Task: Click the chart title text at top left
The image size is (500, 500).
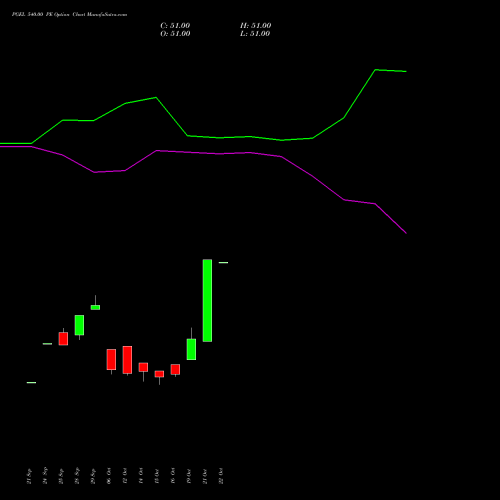Action: pos(69,15)
